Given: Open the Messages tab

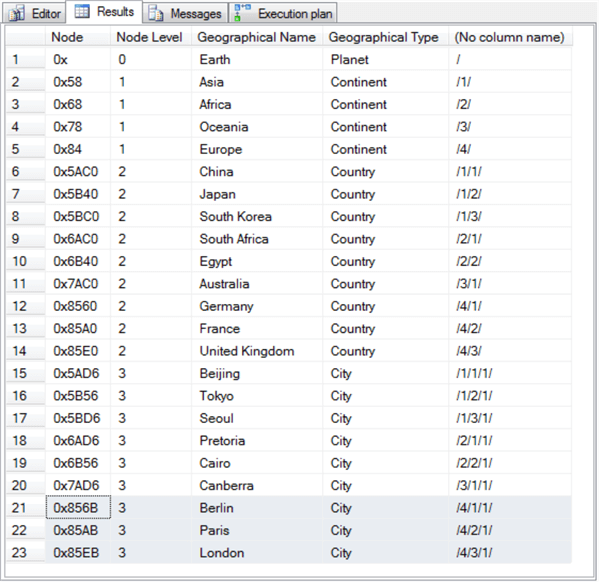Looking at the screenshot, I should (185, 14).
